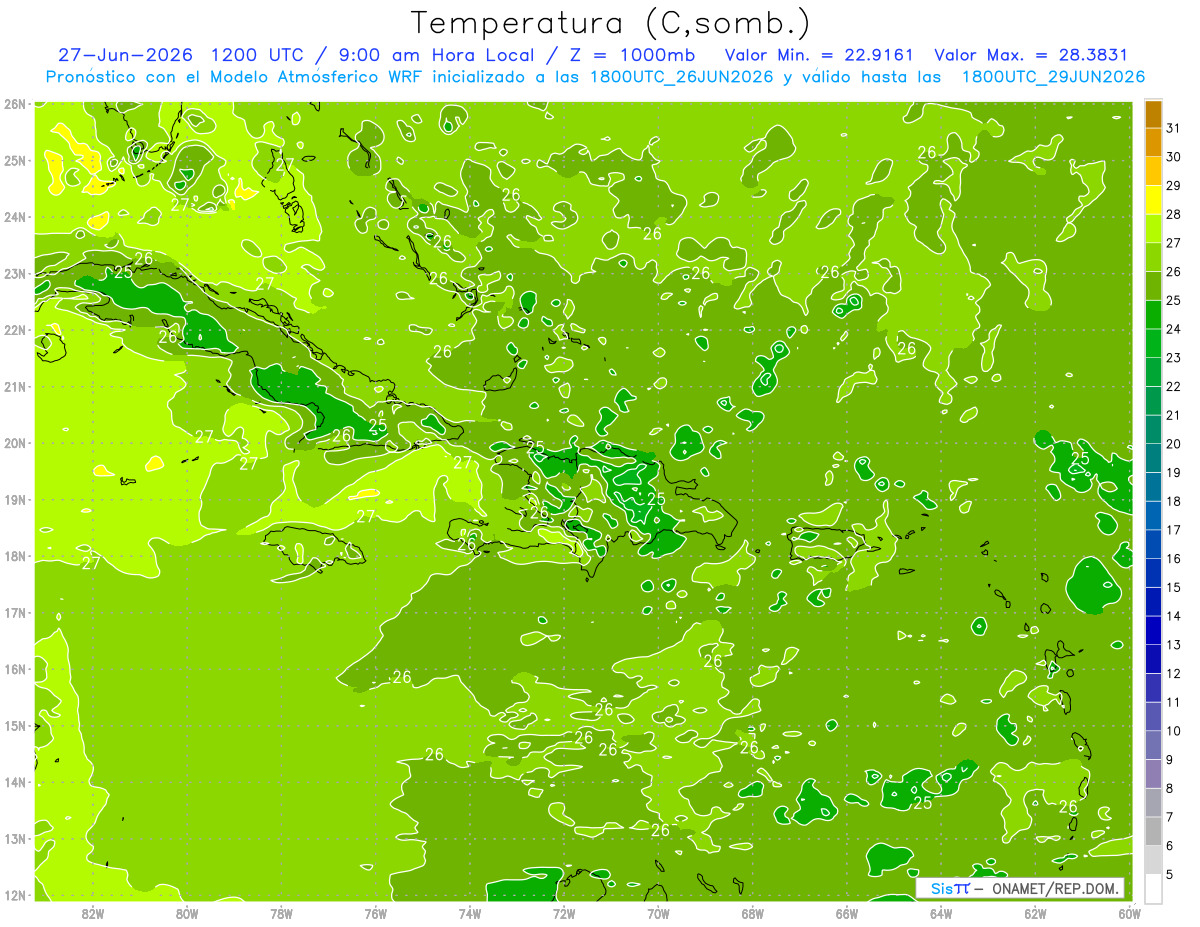Click the legend value label '28'
1200x927 pixels.
[1173, 214]
